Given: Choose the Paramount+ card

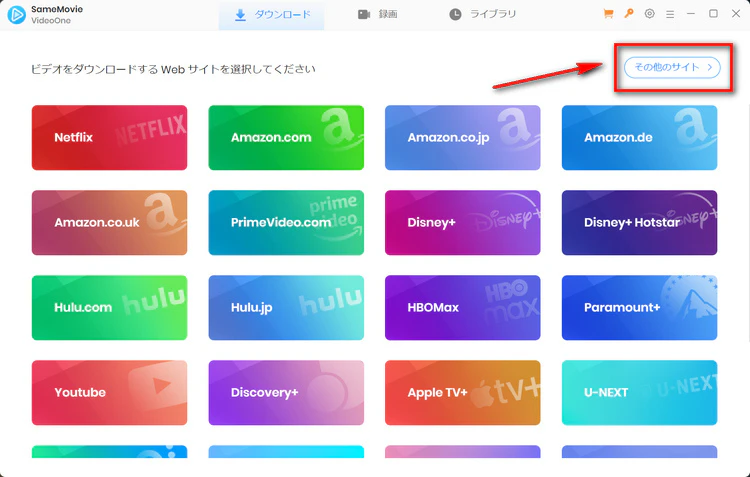Looking at the screenshot, I should tap(640, 308).
